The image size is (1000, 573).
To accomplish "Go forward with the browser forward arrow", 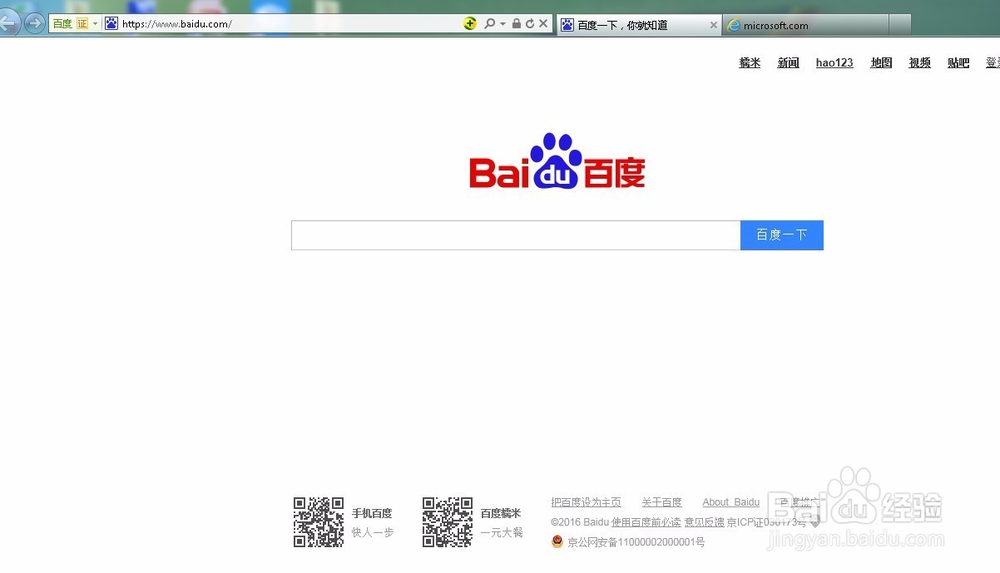I will pyautogui.click(x=34, y=24).
